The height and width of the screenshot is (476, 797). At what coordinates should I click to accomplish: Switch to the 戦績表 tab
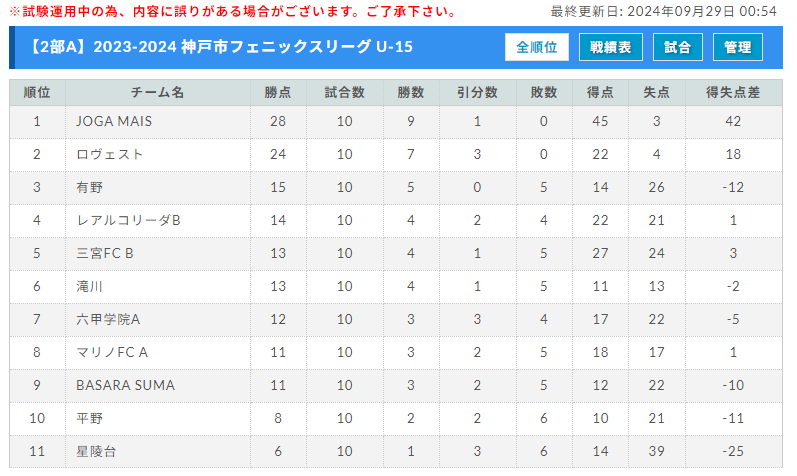610,47
